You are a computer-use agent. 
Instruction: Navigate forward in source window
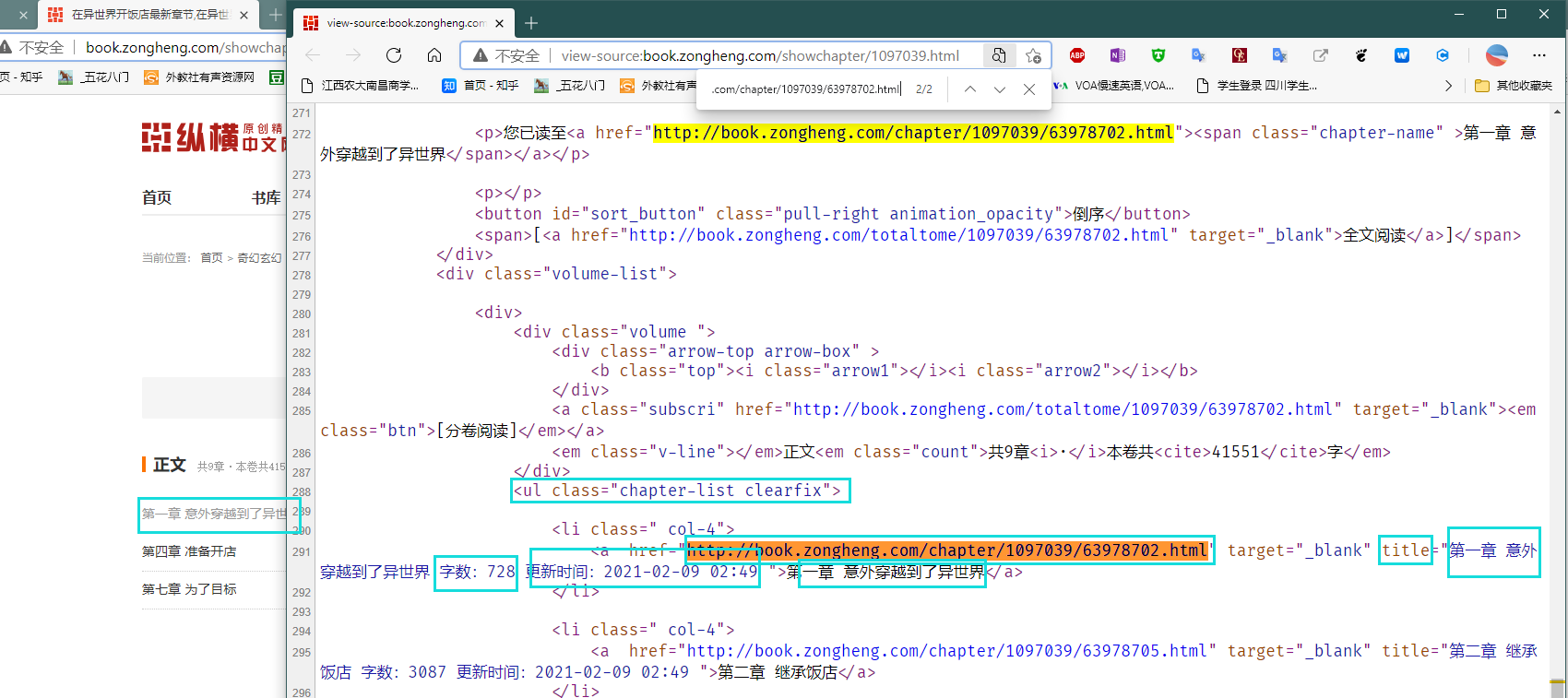click(353, 55)
